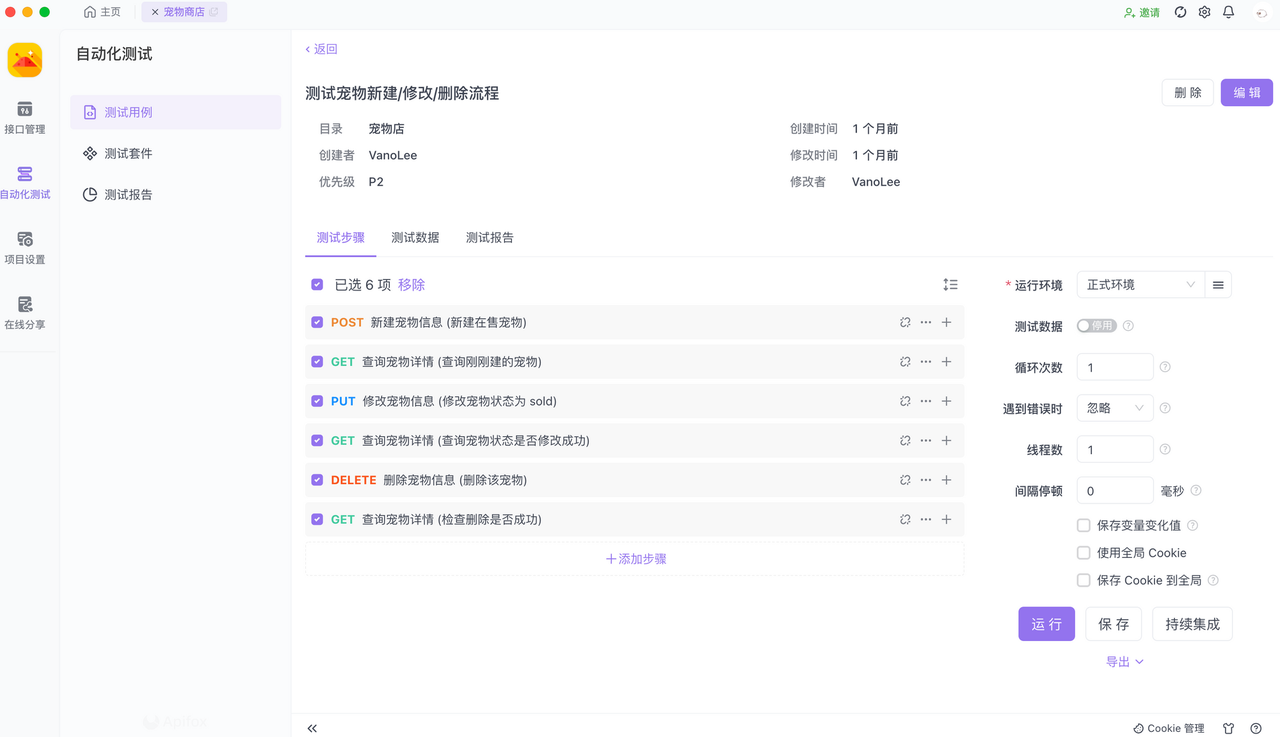Screen dimensions: 1280x737
Task: Switch to the 测试报告 tab
Action: [x=490, y=237]
